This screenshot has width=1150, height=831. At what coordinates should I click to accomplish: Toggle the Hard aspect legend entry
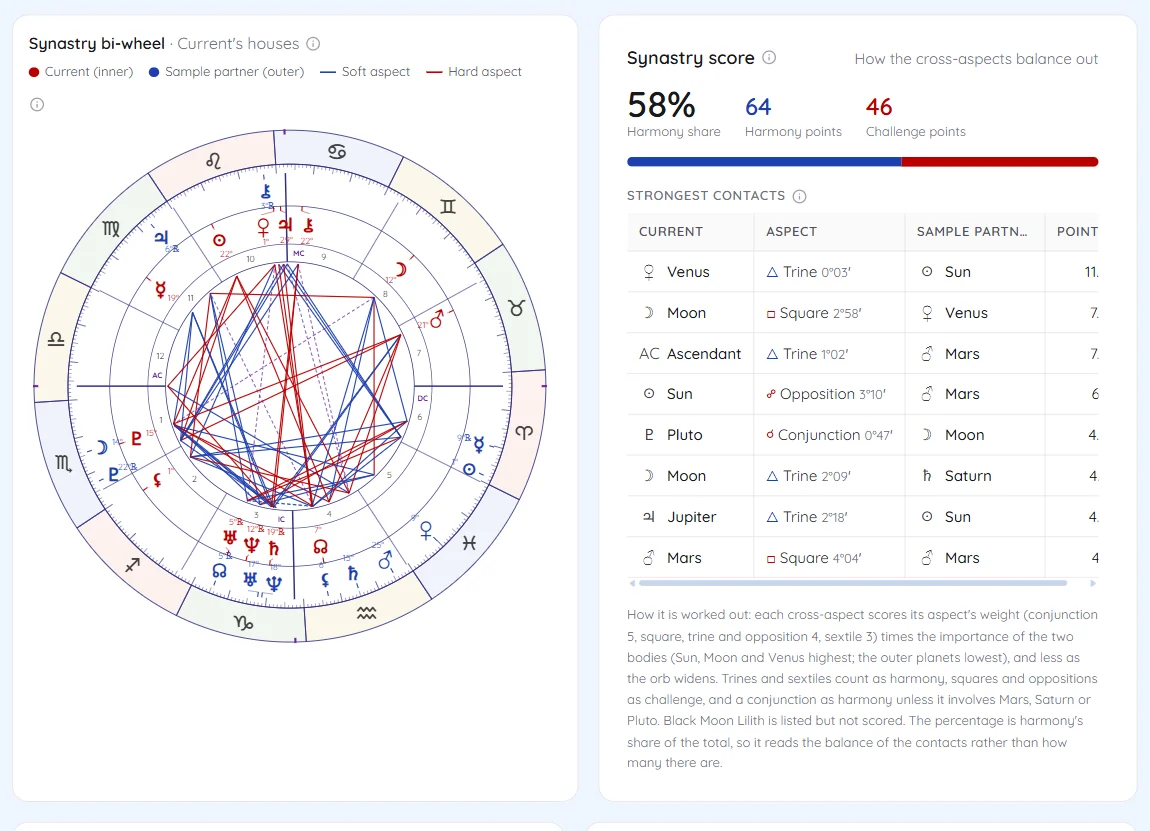click(474, 72)
